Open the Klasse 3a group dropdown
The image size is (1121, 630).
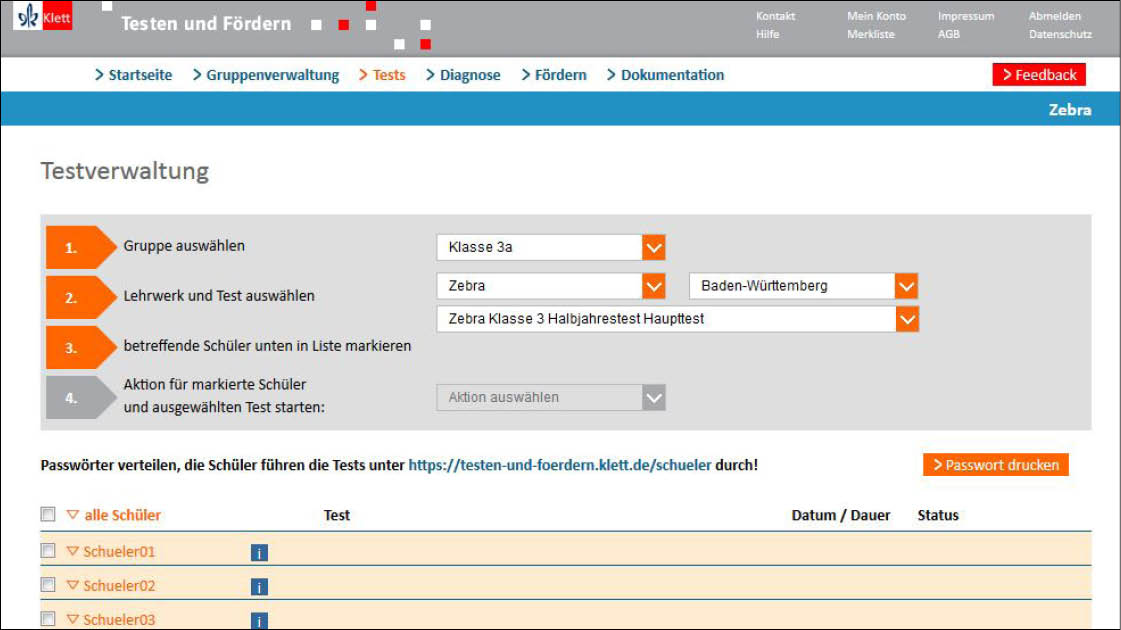coord(550,247)
